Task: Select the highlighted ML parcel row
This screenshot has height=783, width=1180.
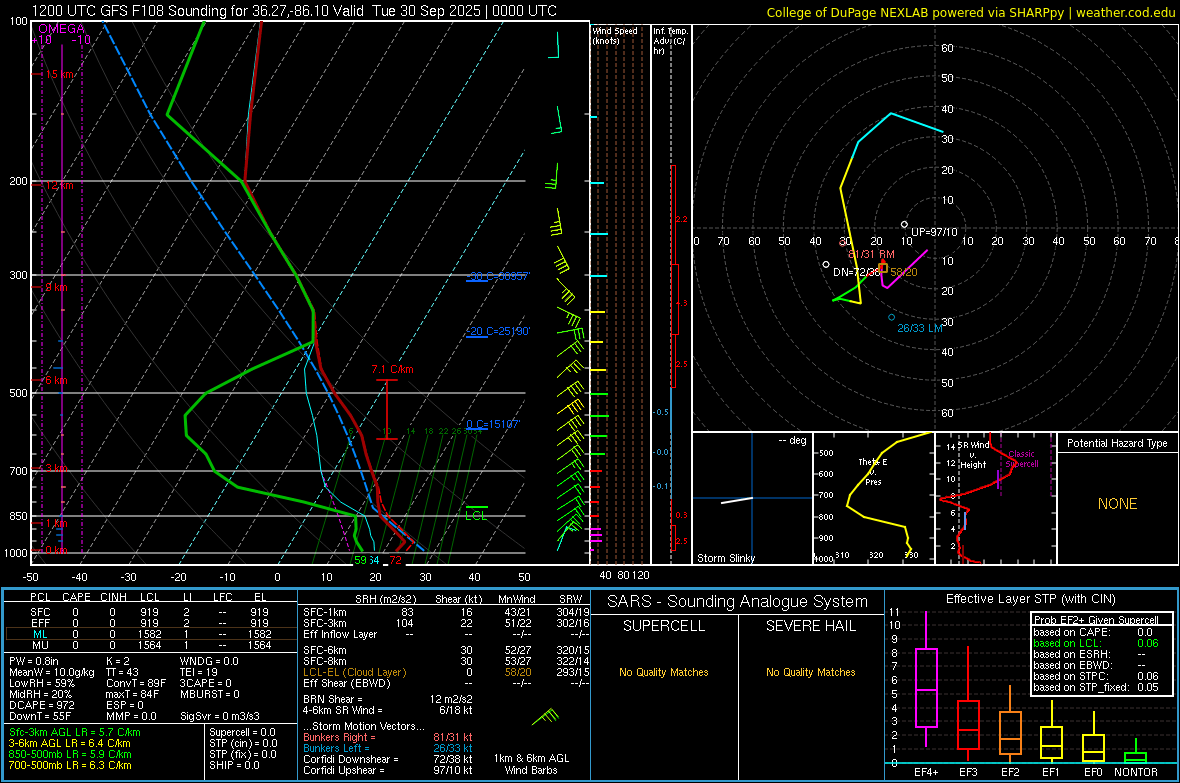Action: [151, 634]
